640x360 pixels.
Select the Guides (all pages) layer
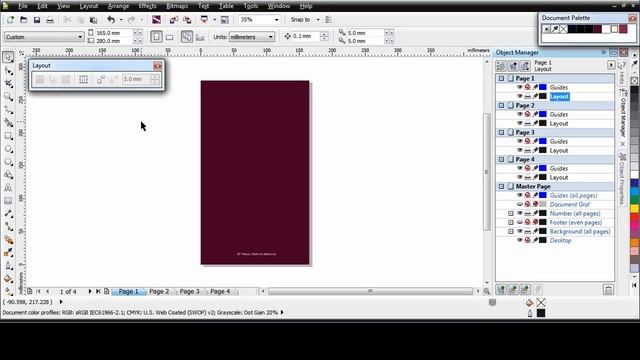573,196
